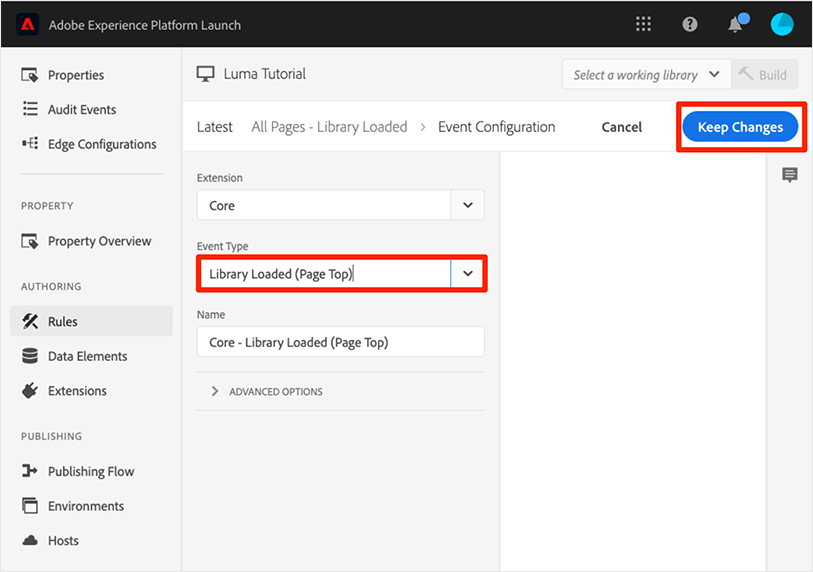The image size is (813, 572).
Task: Click the Cancel button
Action: (x=622, y=127)
